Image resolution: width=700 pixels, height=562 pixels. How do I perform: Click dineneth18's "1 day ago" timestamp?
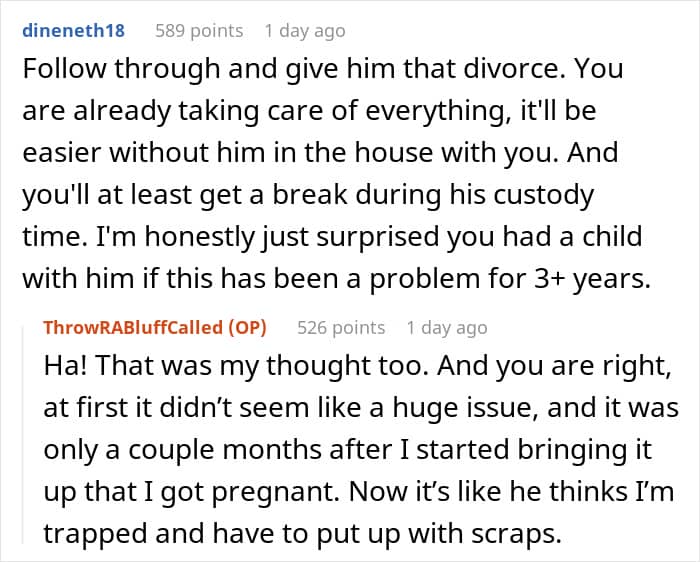coord(305,30)
